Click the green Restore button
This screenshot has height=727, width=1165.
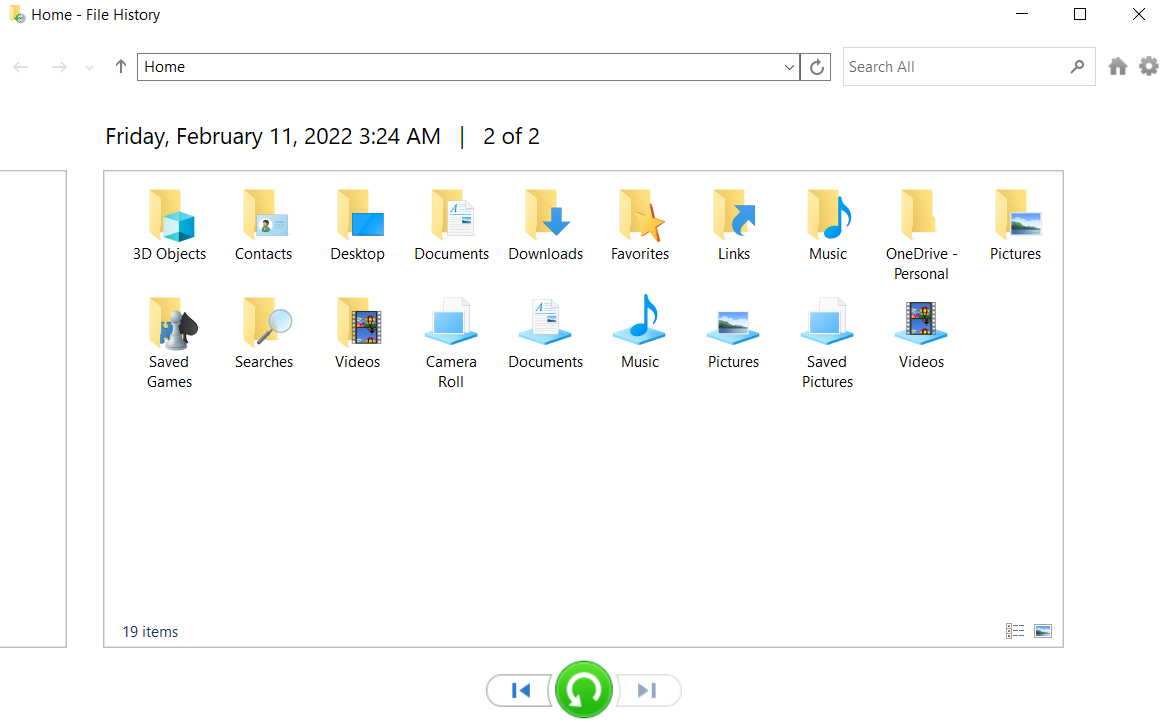pos(583,690)
